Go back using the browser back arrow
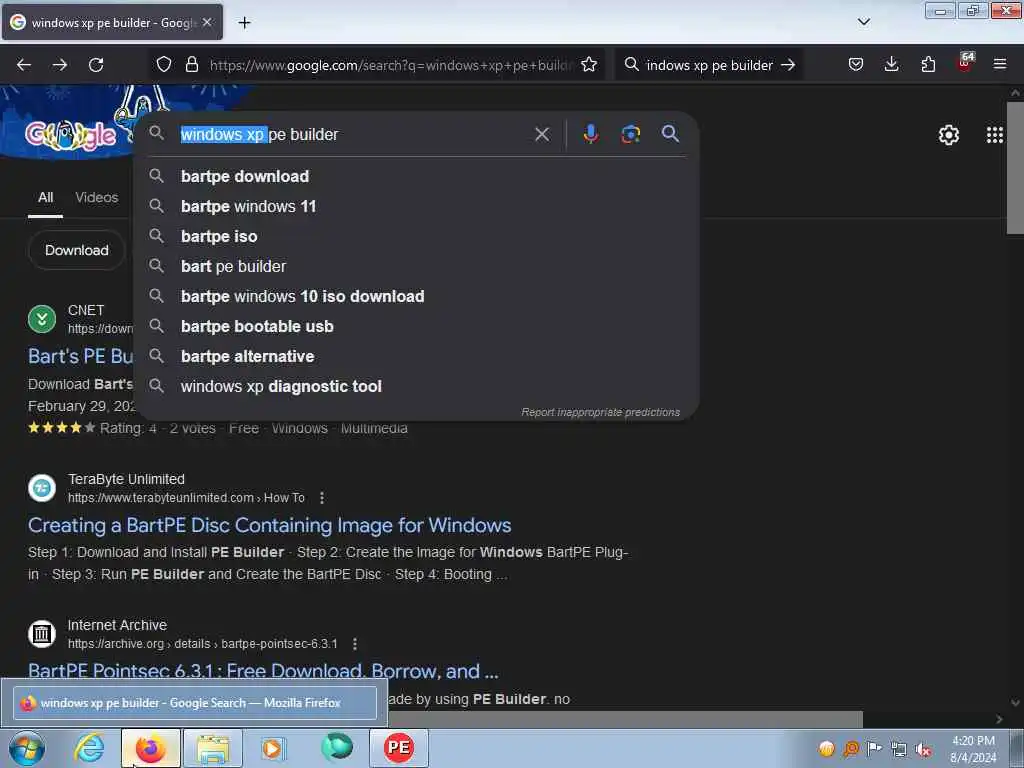 point(24,65)
